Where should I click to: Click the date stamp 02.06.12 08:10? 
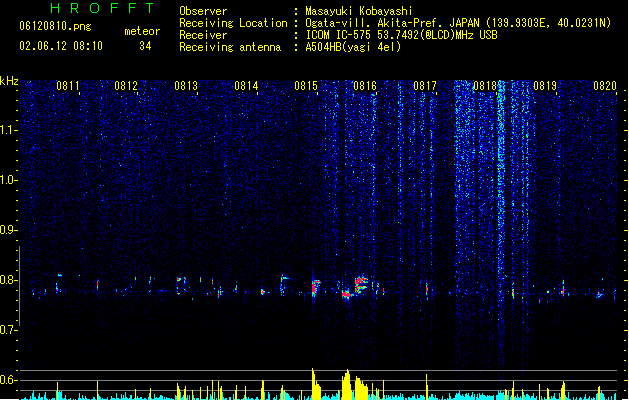[61, 46]
